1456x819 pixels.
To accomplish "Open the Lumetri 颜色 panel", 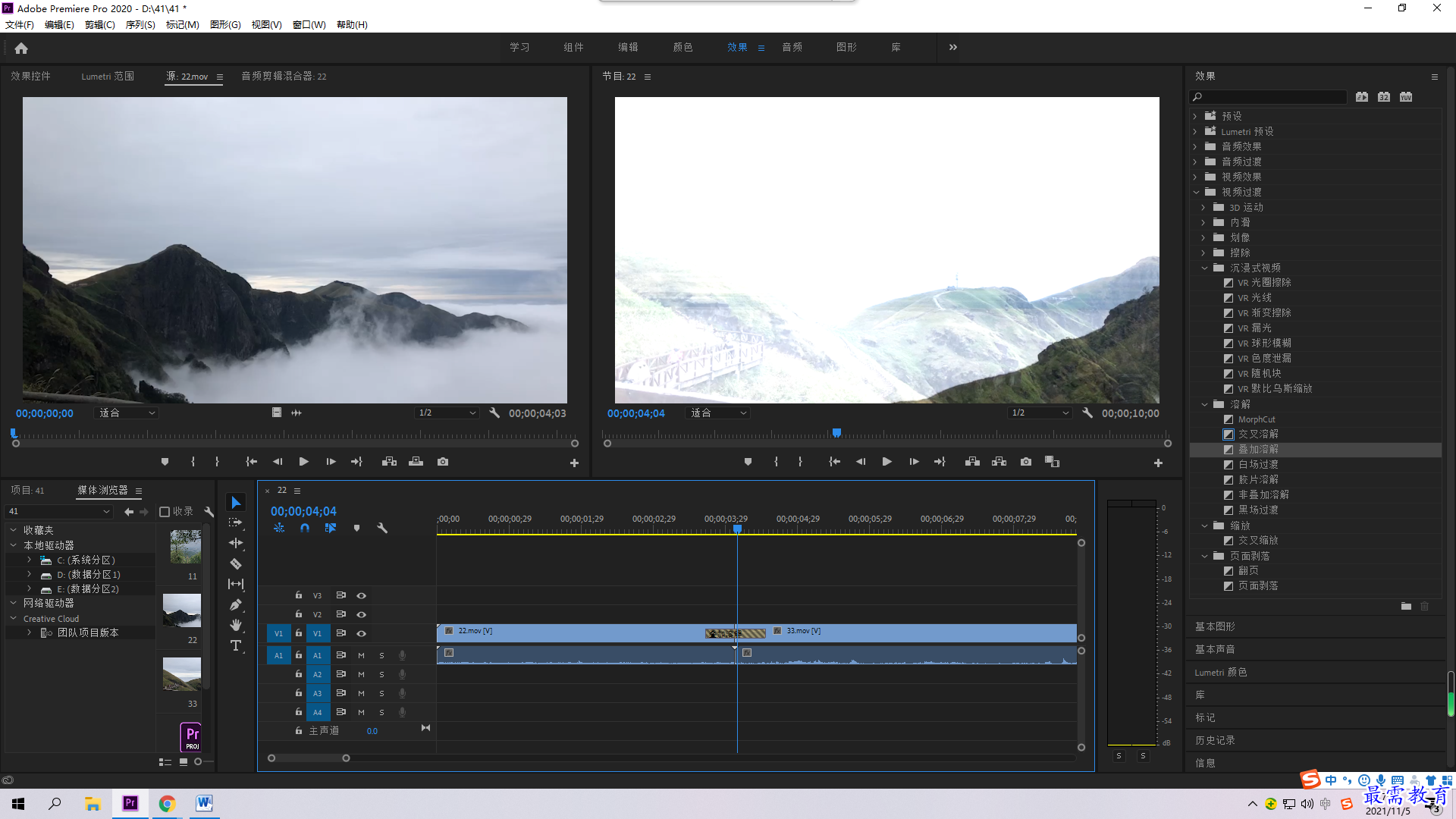I will pyautogui.click(x=1221, y=672).
